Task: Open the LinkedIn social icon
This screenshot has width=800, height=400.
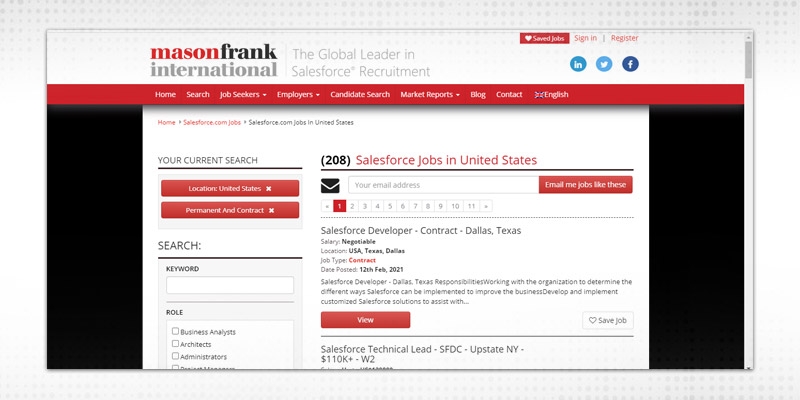Action: click(x=578, y=64)
